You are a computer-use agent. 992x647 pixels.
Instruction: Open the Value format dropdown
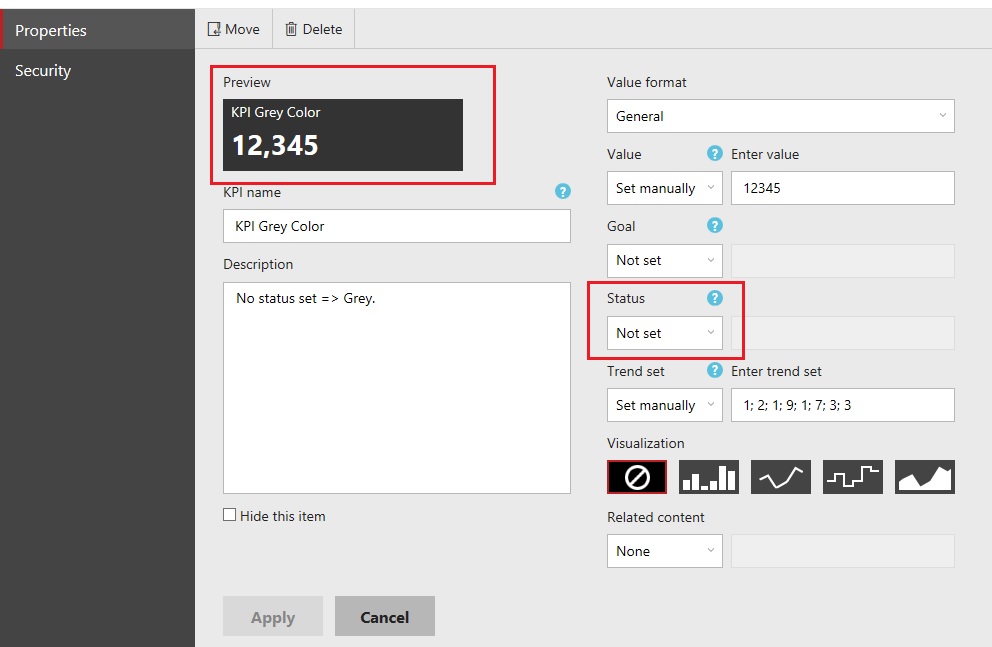pyautogui.click(x=781, y=116)
